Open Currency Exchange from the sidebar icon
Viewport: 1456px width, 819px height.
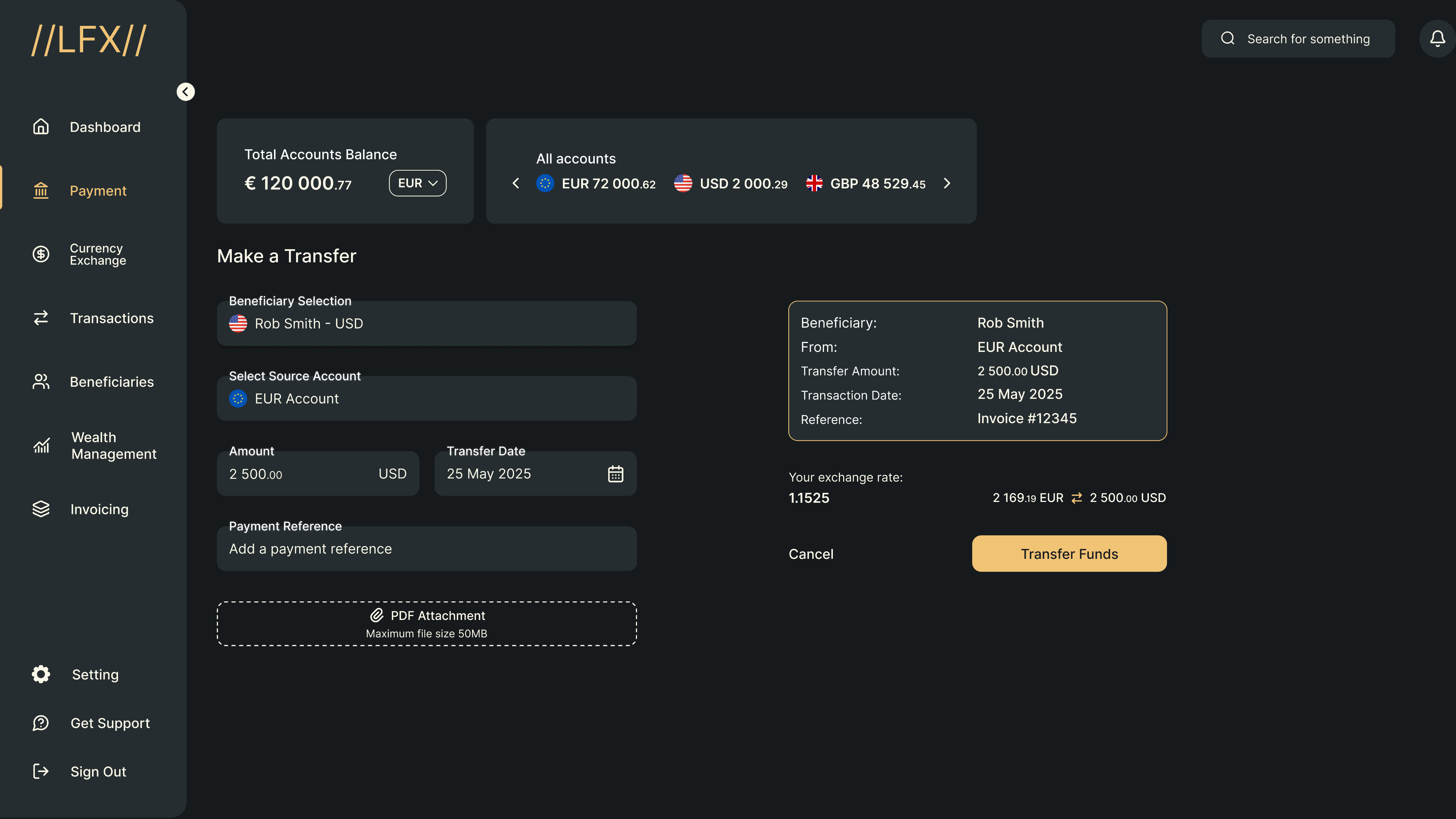[41, 255]
